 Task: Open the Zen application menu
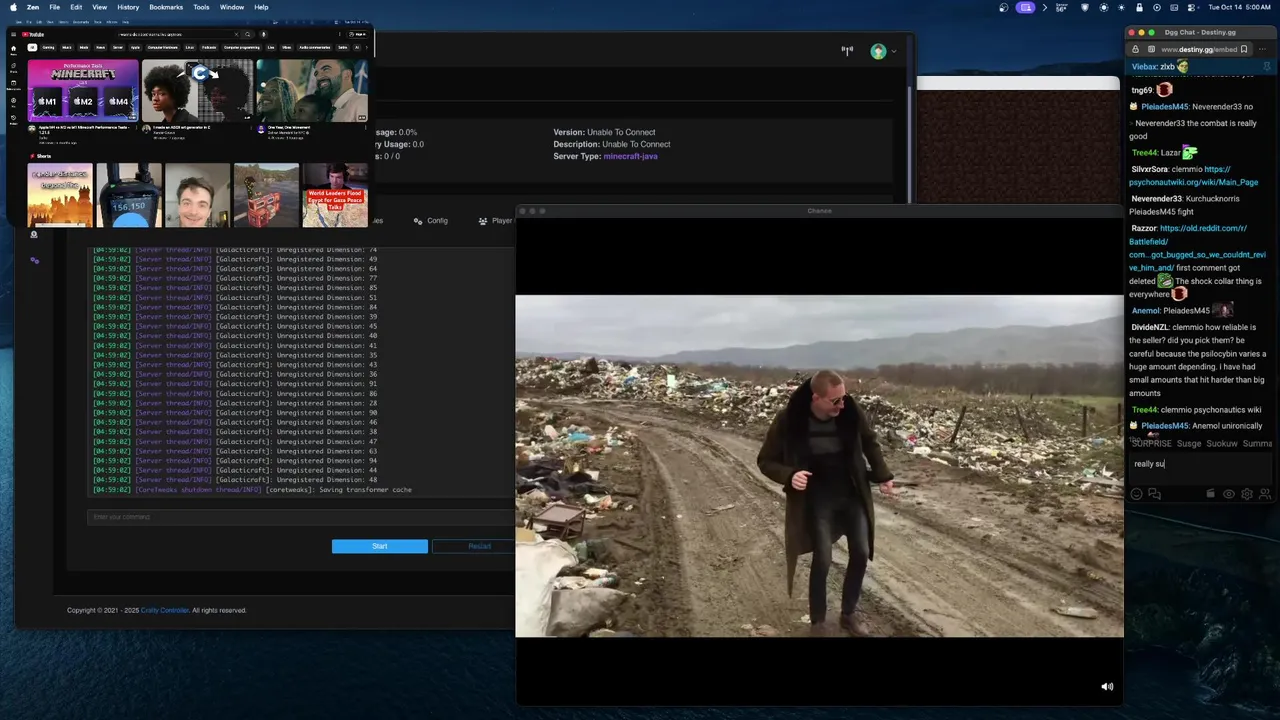coord(33,7)
